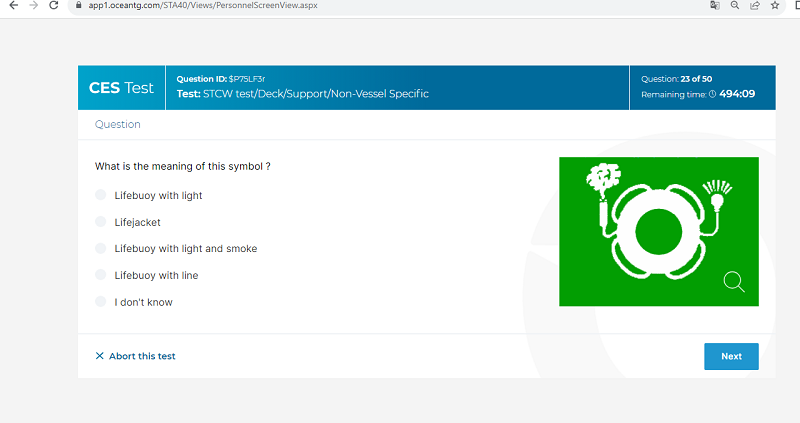Click the share page icon
Viewport: 800px width, 423px height.
755,6
